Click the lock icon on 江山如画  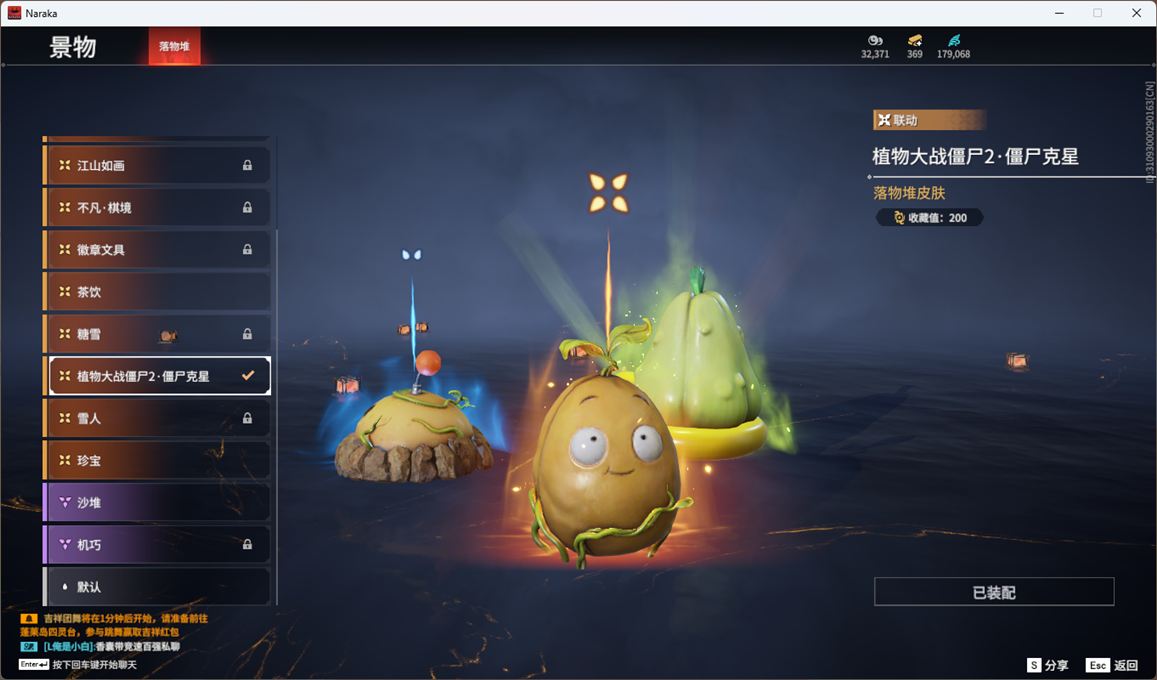[247, 165]
